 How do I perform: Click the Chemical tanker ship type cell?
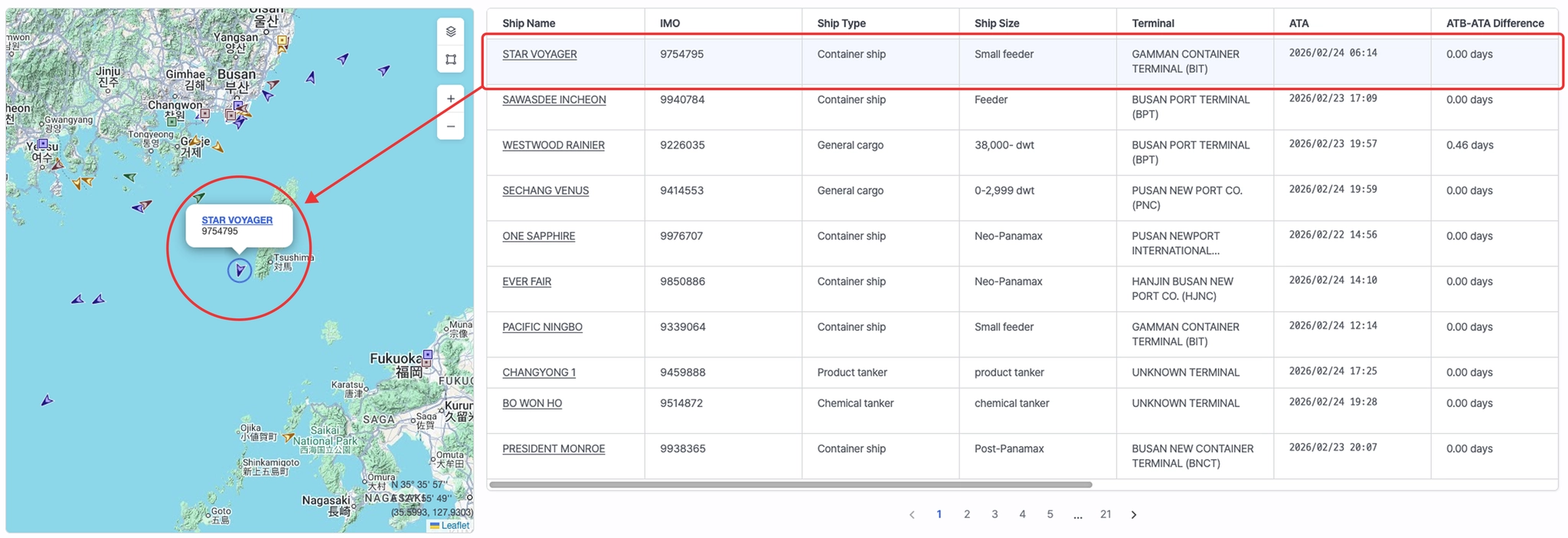(855, 403)
